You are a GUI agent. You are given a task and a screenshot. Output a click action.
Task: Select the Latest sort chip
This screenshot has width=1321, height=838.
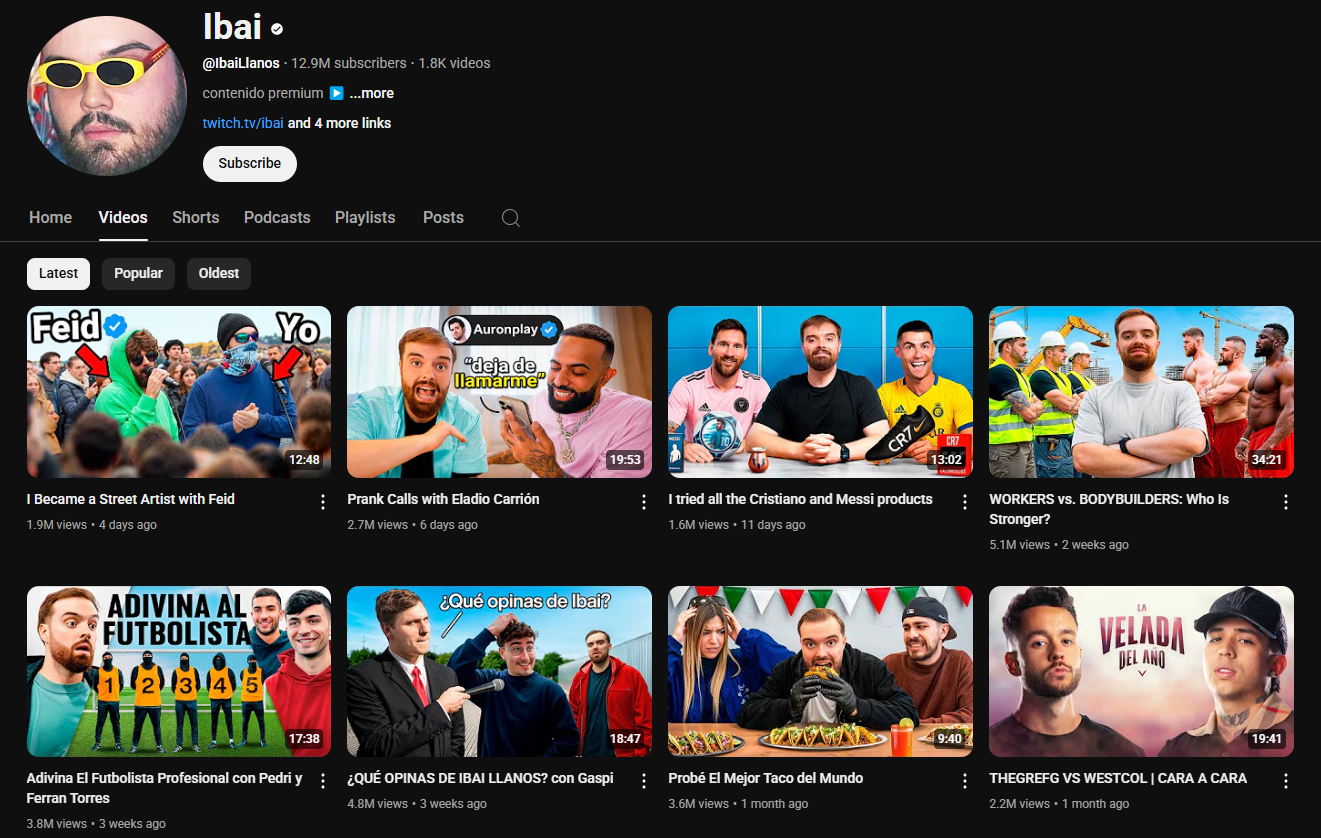tap(59, 274)
